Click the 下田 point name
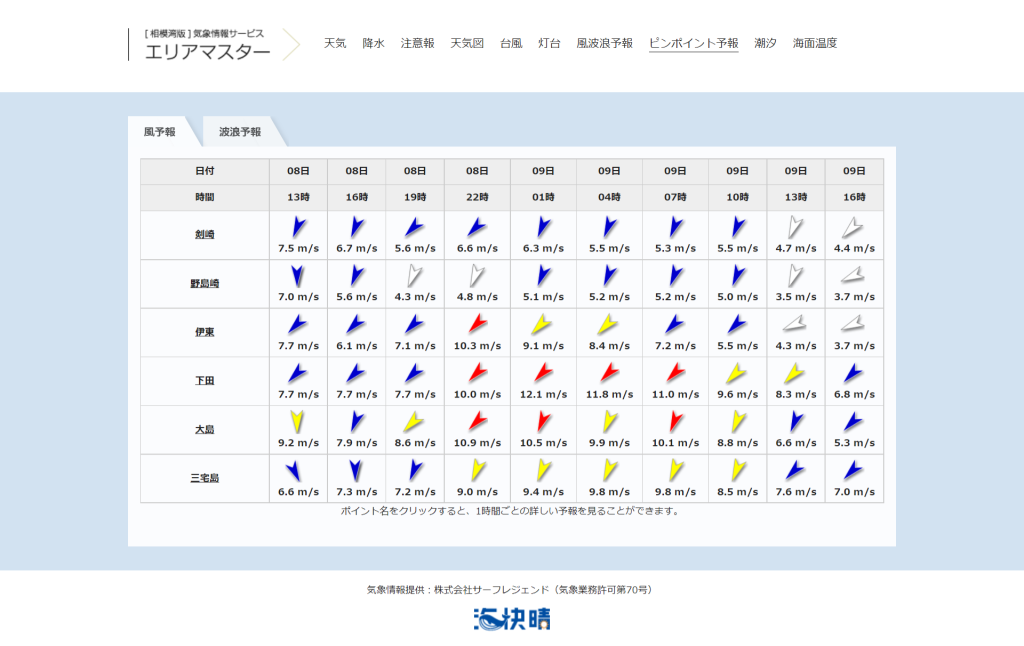This screenshot has height=646, width=1024. (204, 381)
